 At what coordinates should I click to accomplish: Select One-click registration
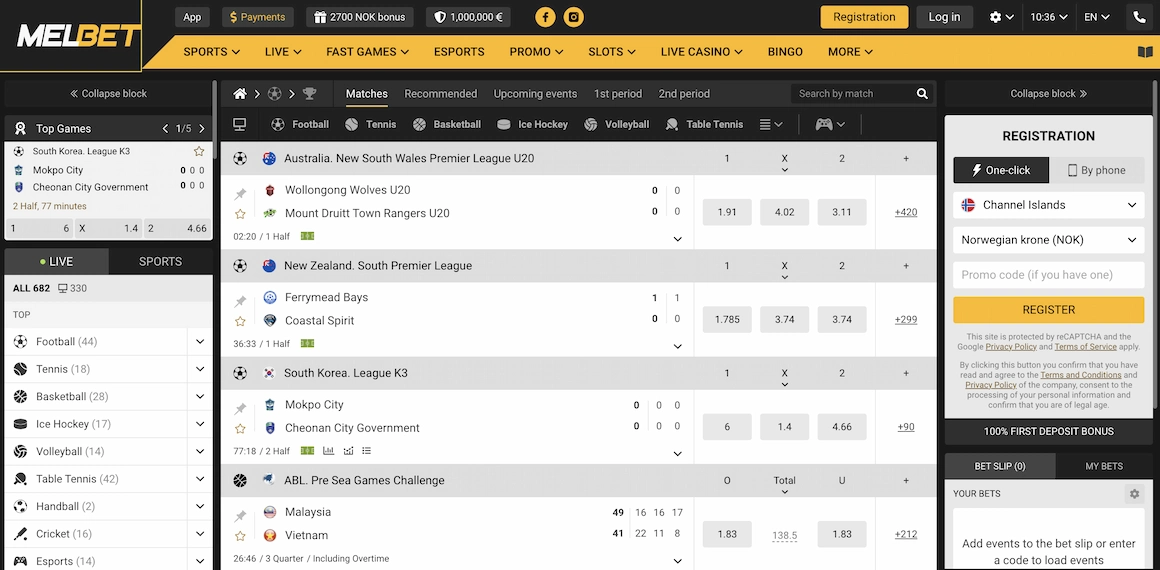1001,170
